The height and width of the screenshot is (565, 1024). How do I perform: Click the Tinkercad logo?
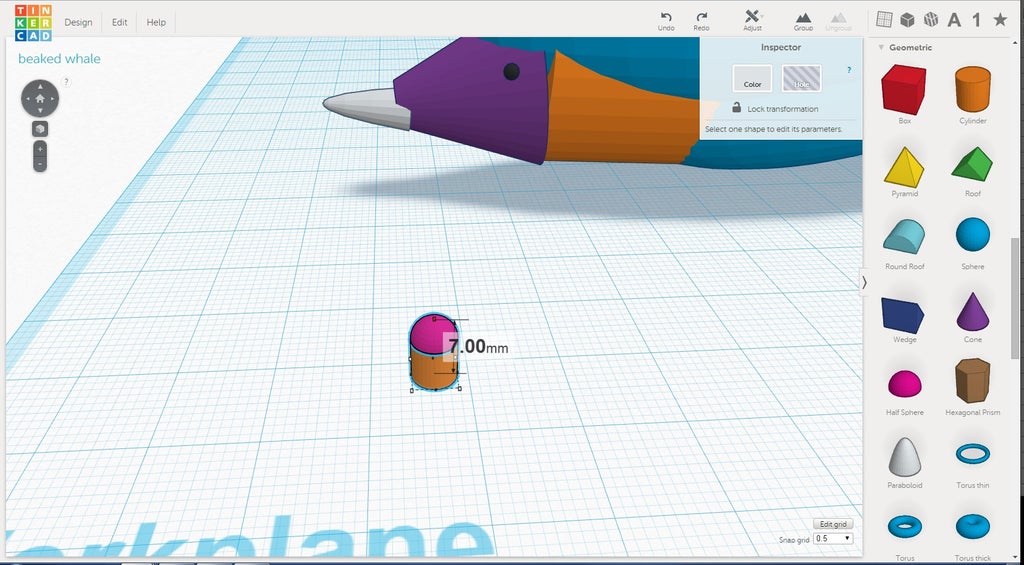coord(33,22)
